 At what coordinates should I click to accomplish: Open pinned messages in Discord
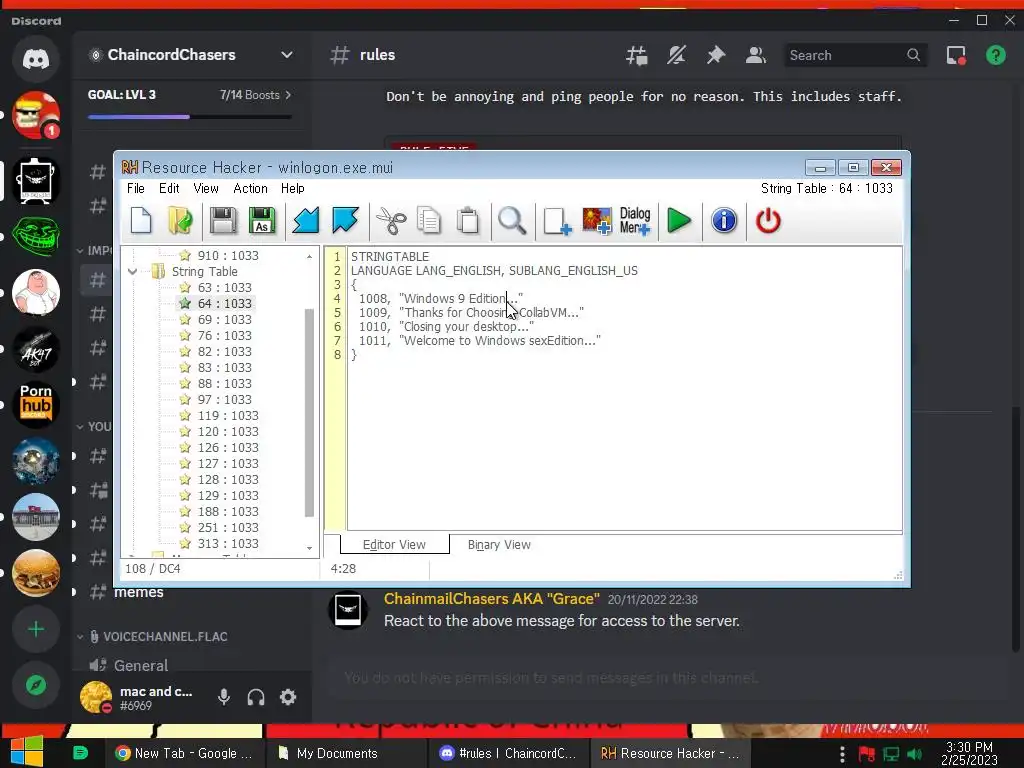pyautogui.click(x=716, y=56)
